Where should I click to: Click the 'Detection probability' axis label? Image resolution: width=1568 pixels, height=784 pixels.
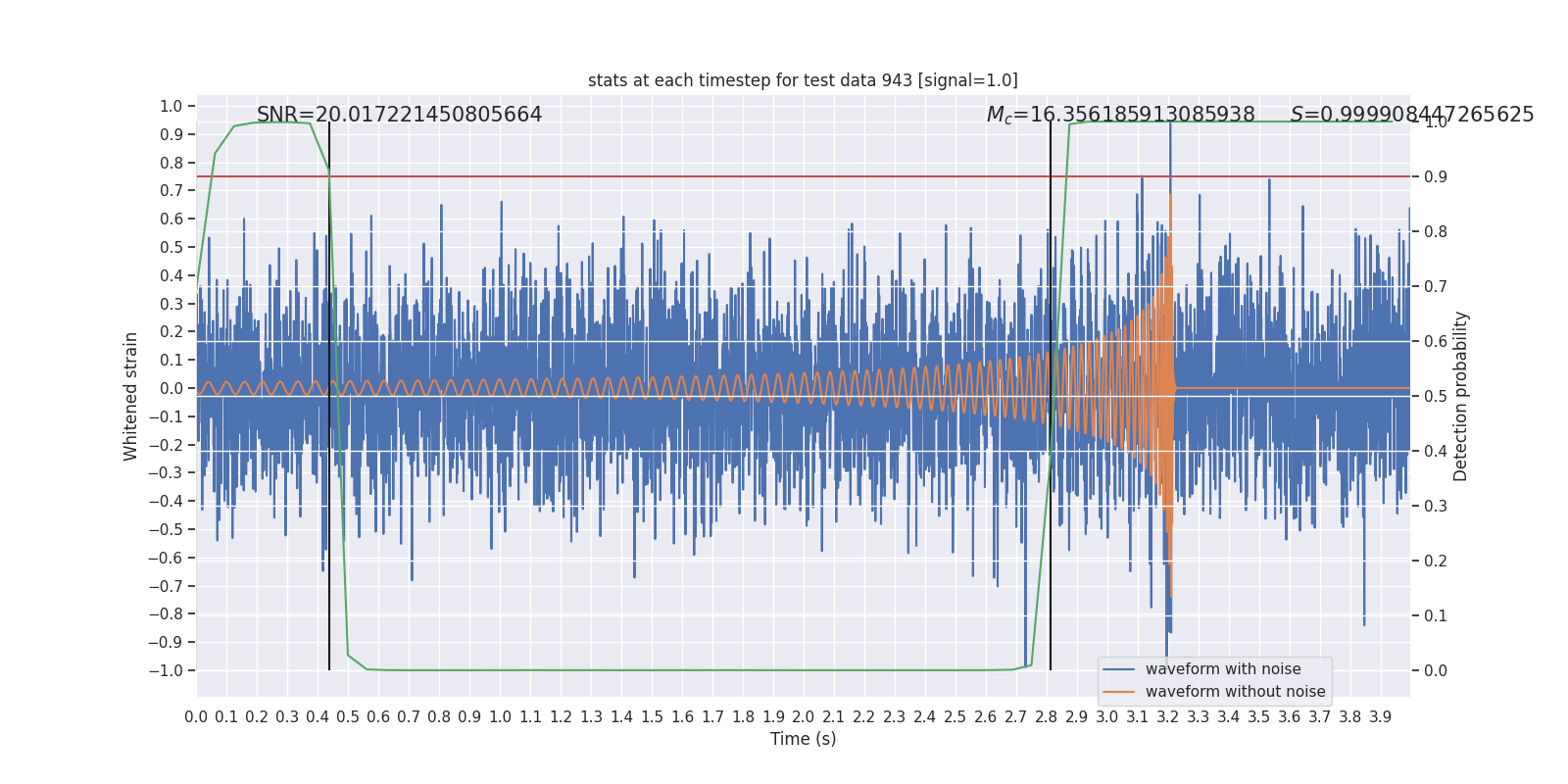(1461, 396)
